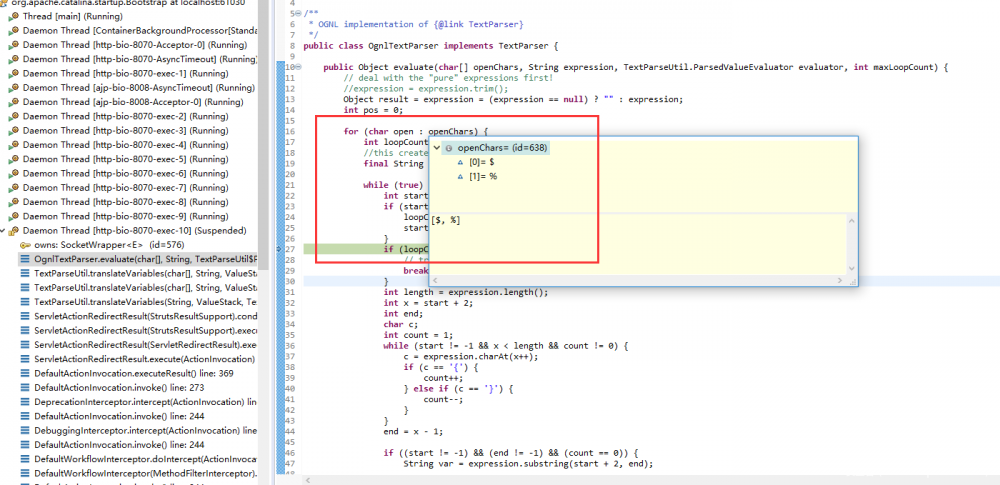Fold the evaluate method at line 10
This screenshot has width=1000, height=485.
tap(298, 67)
